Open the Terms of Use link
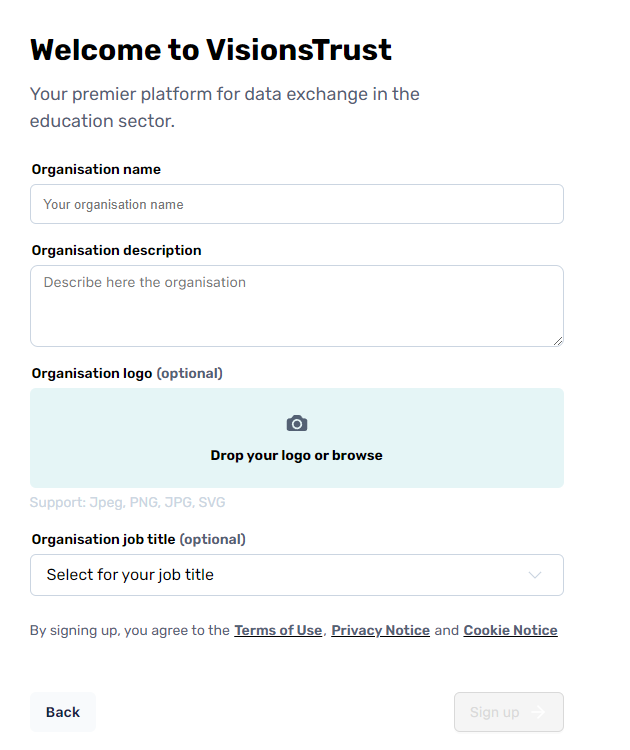Screen dimensions: 630x750 [278, 630]
